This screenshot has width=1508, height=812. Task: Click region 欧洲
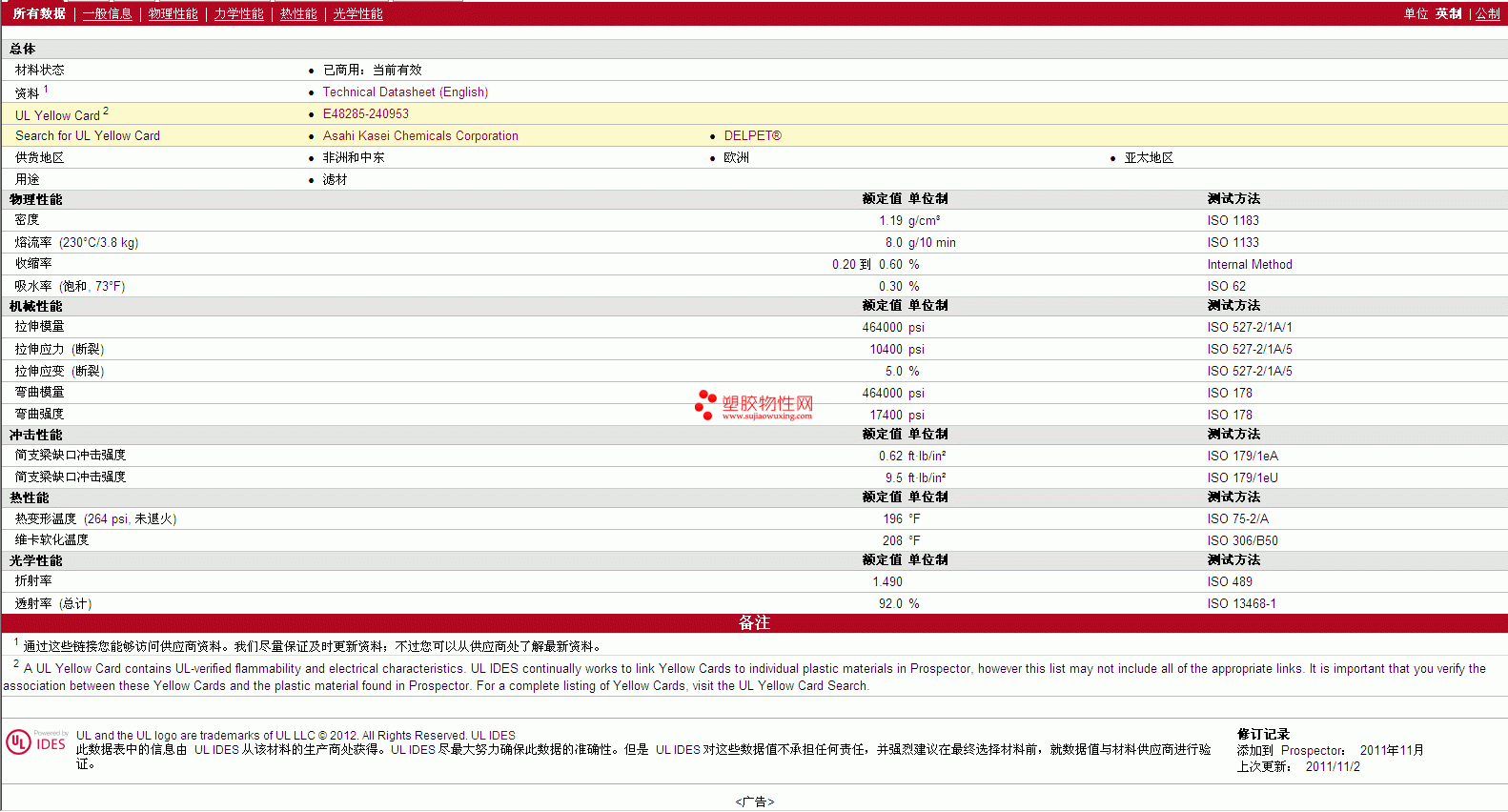[x=737, y=157]
